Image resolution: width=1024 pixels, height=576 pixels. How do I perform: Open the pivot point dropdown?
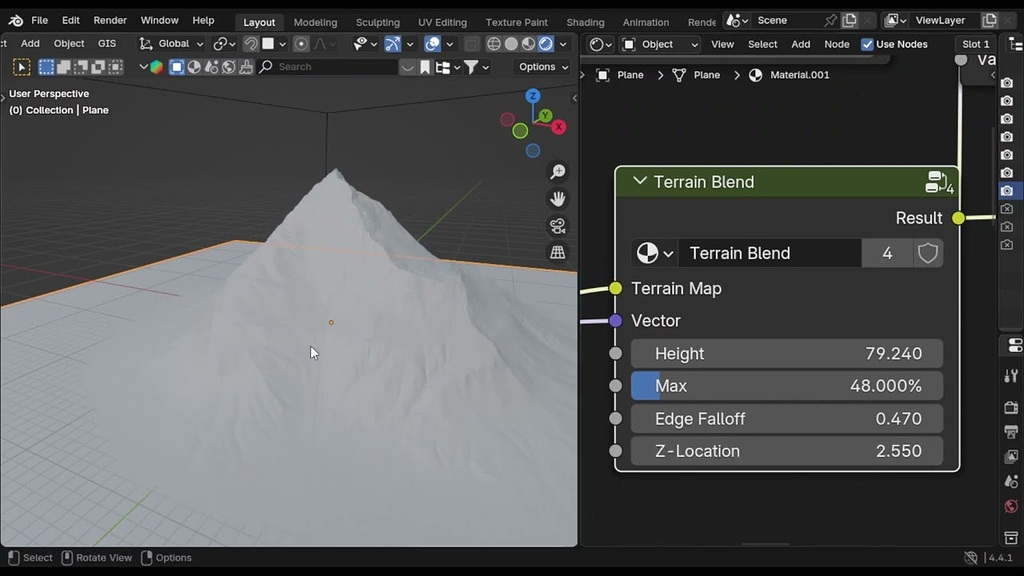224,44
